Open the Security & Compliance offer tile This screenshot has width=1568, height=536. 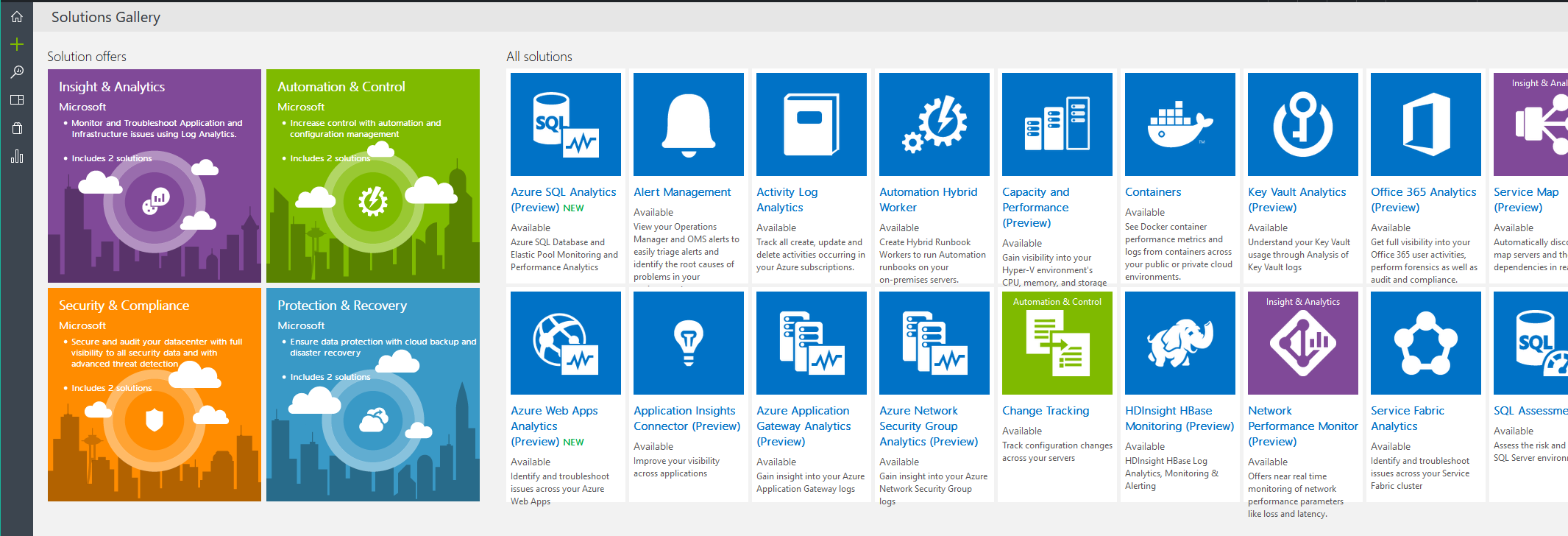155,395
